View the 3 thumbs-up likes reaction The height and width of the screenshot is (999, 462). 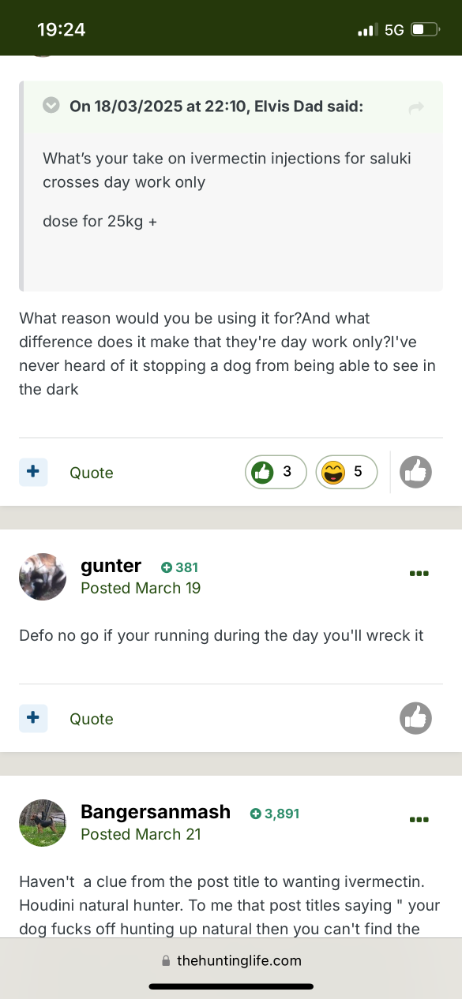276,472
